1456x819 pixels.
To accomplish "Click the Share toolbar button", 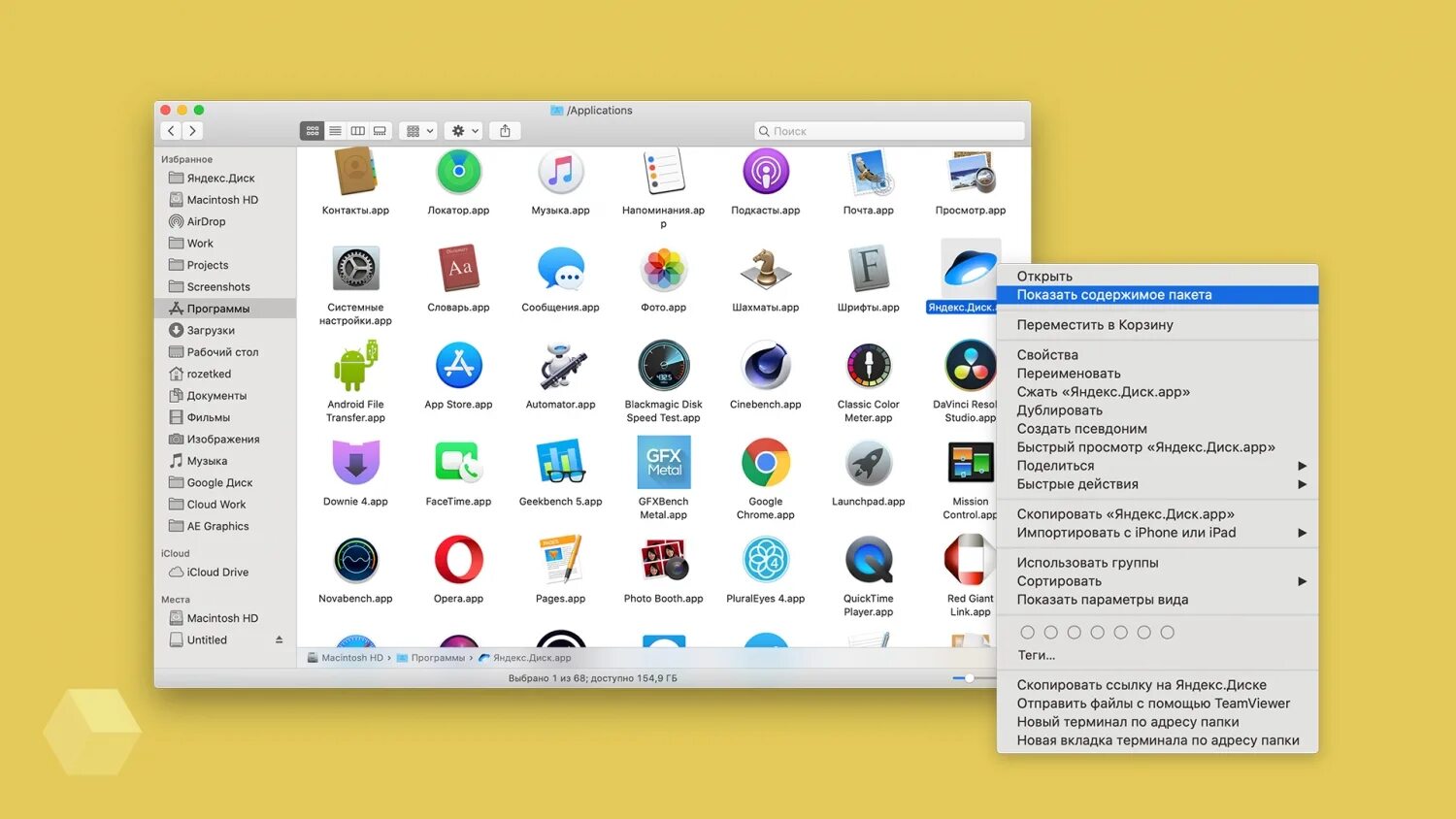I will point(505,131).
